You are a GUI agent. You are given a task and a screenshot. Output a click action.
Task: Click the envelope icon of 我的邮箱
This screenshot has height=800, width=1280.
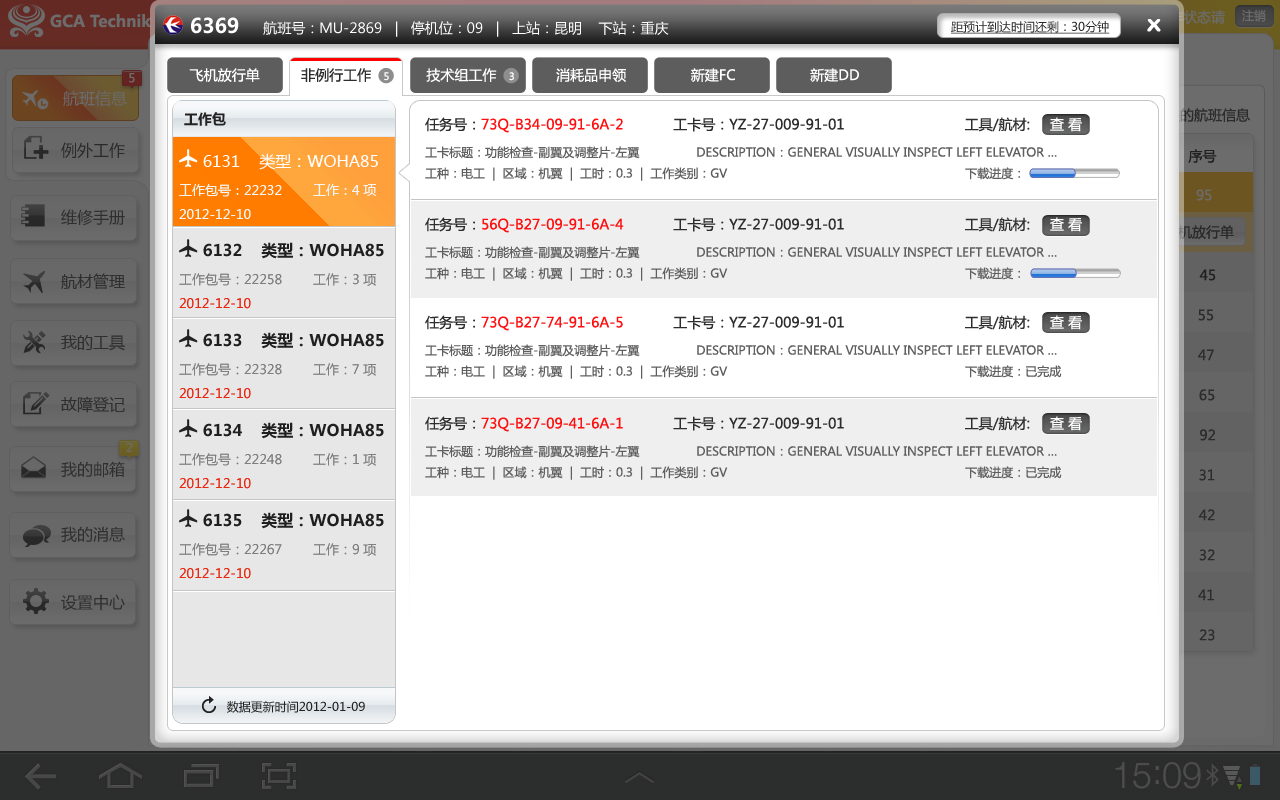coord(35,469)
